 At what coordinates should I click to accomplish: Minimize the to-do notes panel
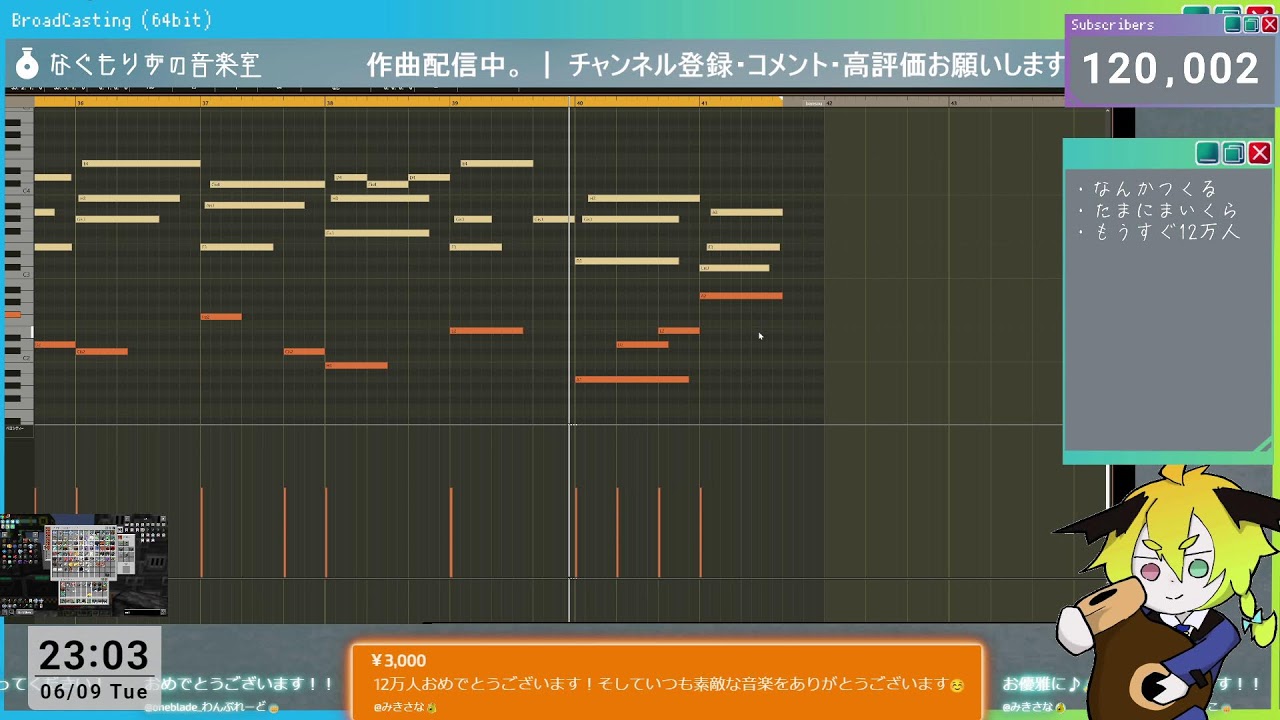[1207, 153]
